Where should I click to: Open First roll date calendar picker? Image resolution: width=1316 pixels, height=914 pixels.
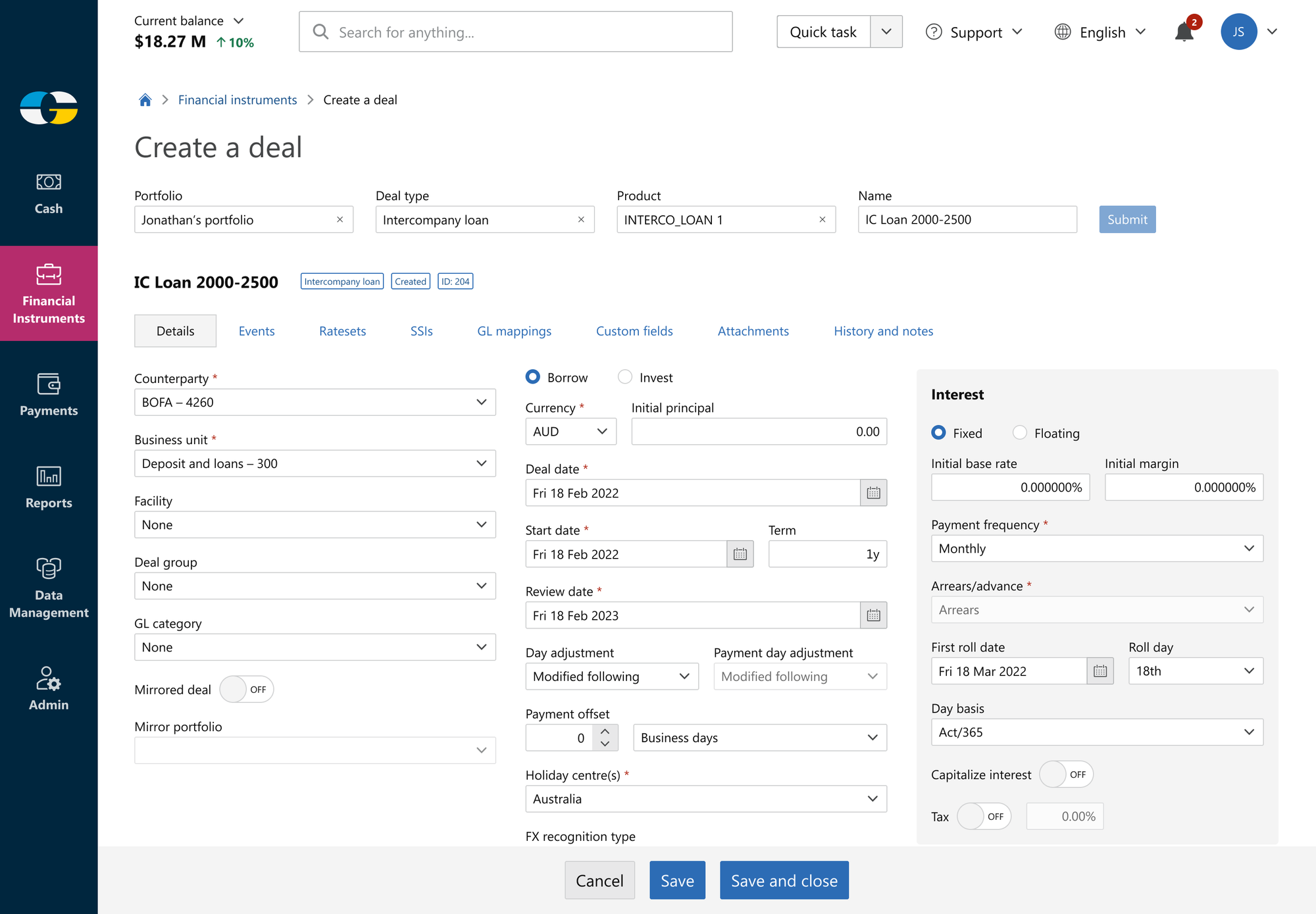pyautogui.click(x=1100, y=671)
